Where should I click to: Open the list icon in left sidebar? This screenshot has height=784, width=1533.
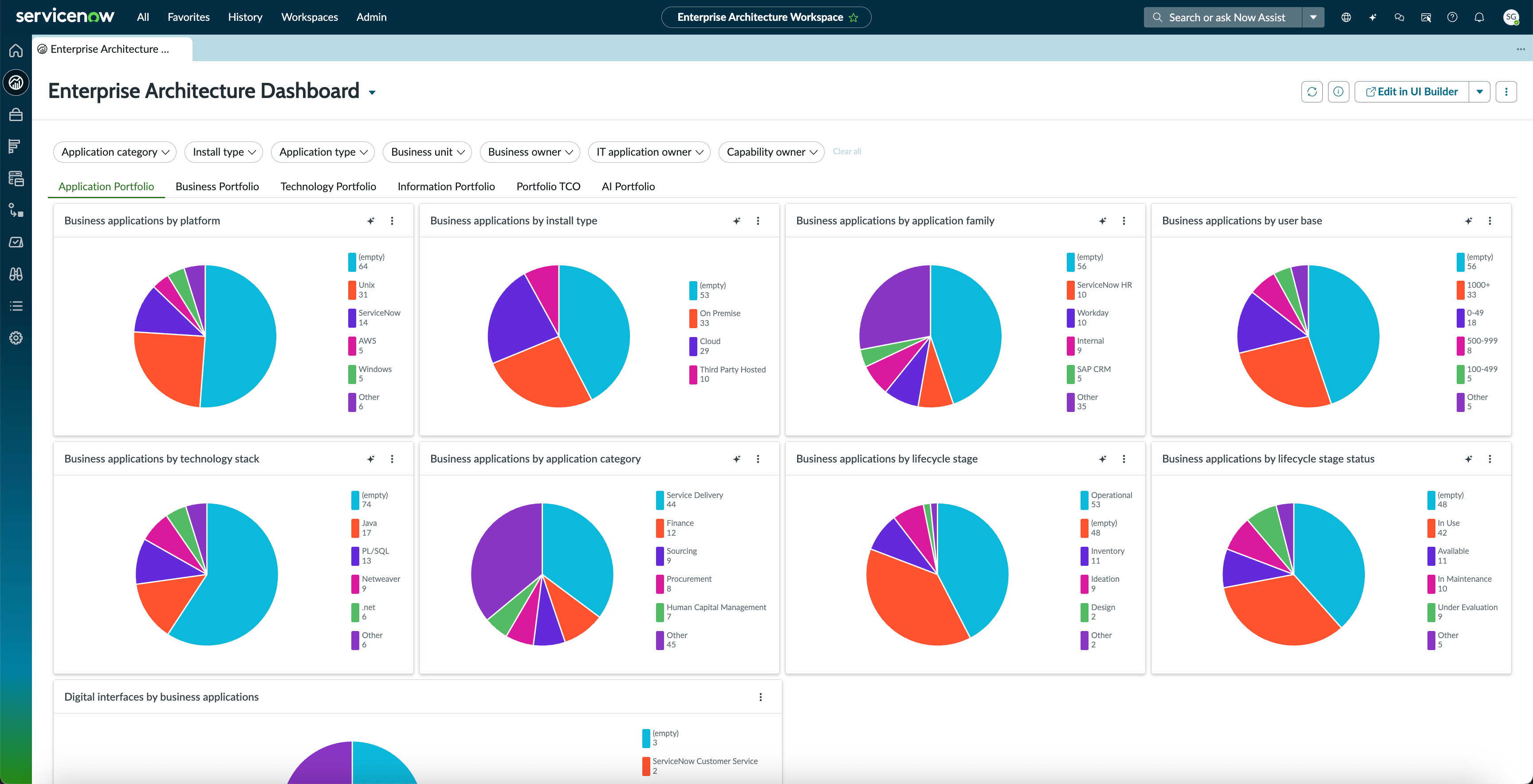point(16,306)
